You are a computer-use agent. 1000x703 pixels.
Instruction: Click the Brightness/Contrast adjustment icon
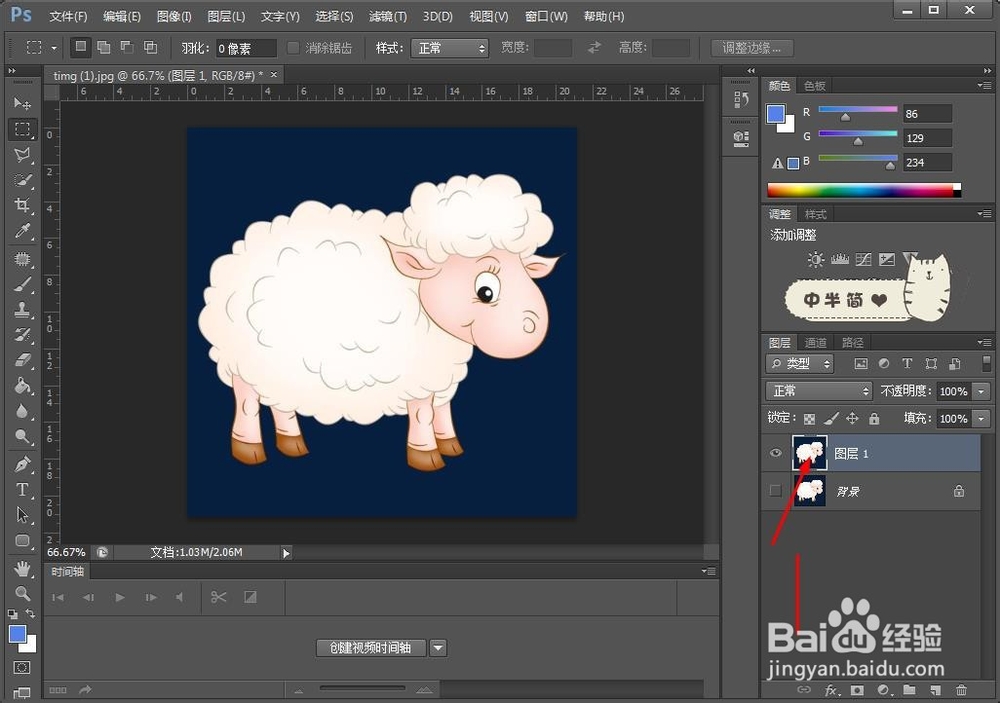click(816, 259)
